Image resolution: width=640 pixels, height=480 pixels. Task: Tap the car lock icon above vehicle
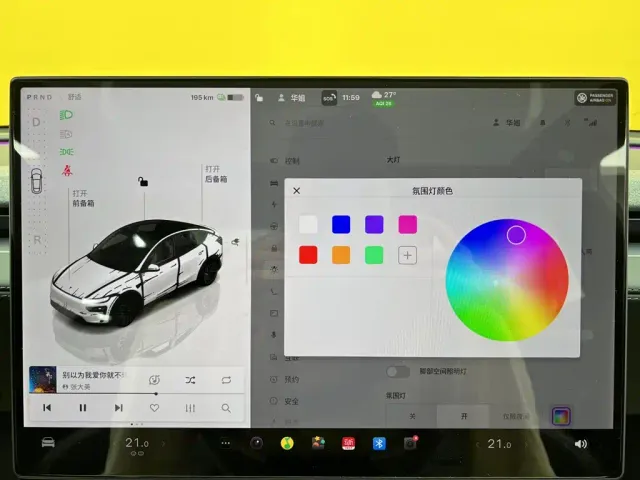142,181
